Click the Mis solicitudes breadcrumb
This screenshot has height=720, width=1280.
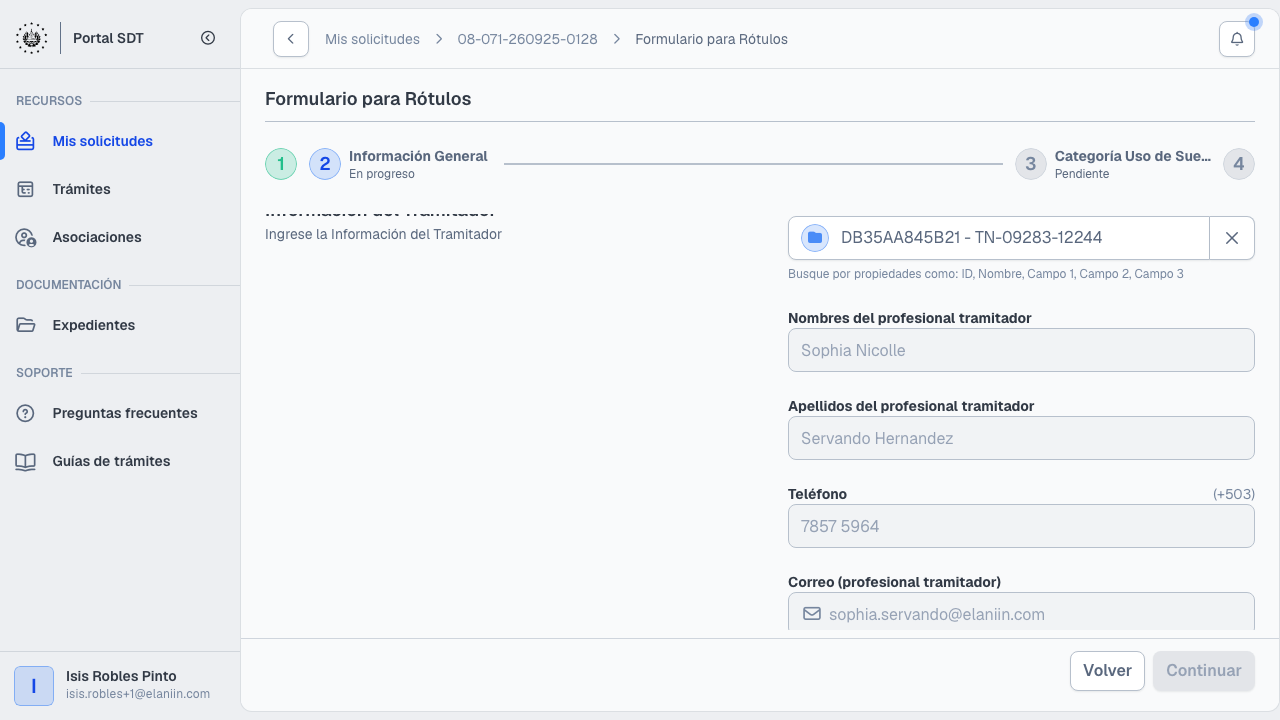pos(372,39)
